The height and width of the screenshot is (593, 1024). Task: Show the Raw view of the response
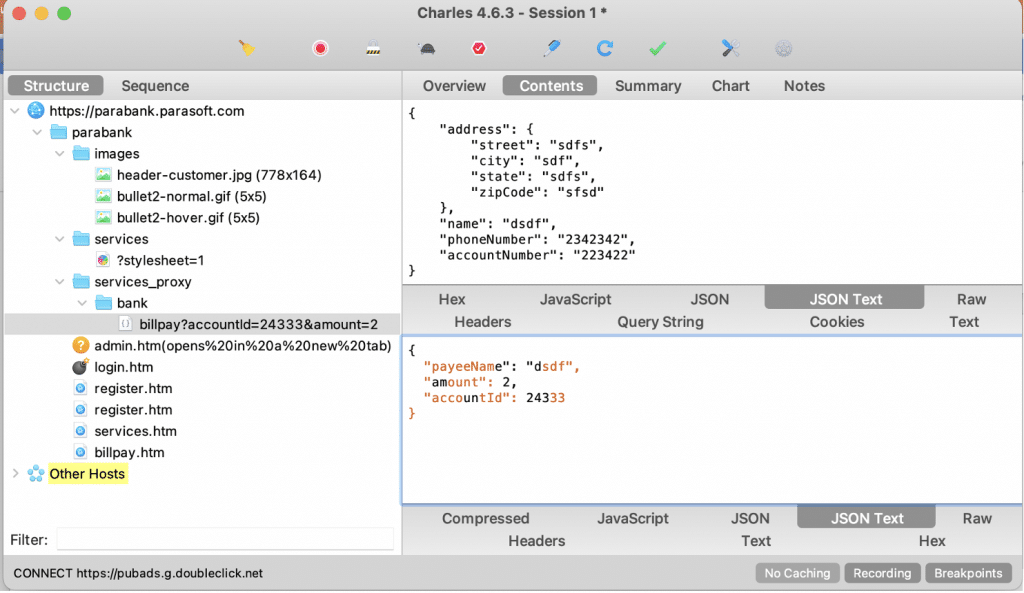pyautogui.click(x=977, y=518)
